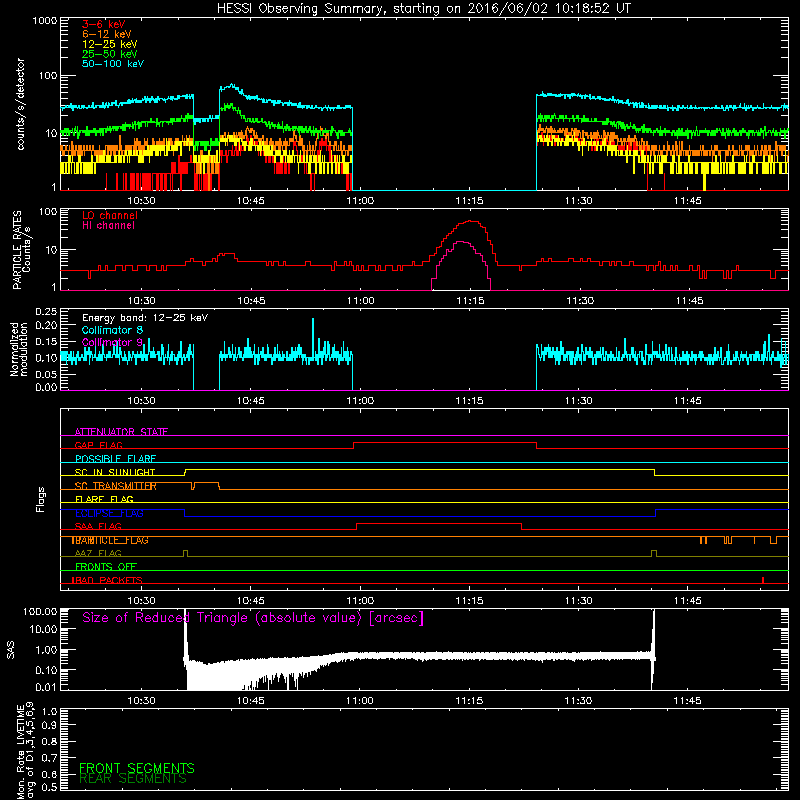Click the 50-100 keV peak near 10:42
The image size is (800, 800).
(232, 85)
